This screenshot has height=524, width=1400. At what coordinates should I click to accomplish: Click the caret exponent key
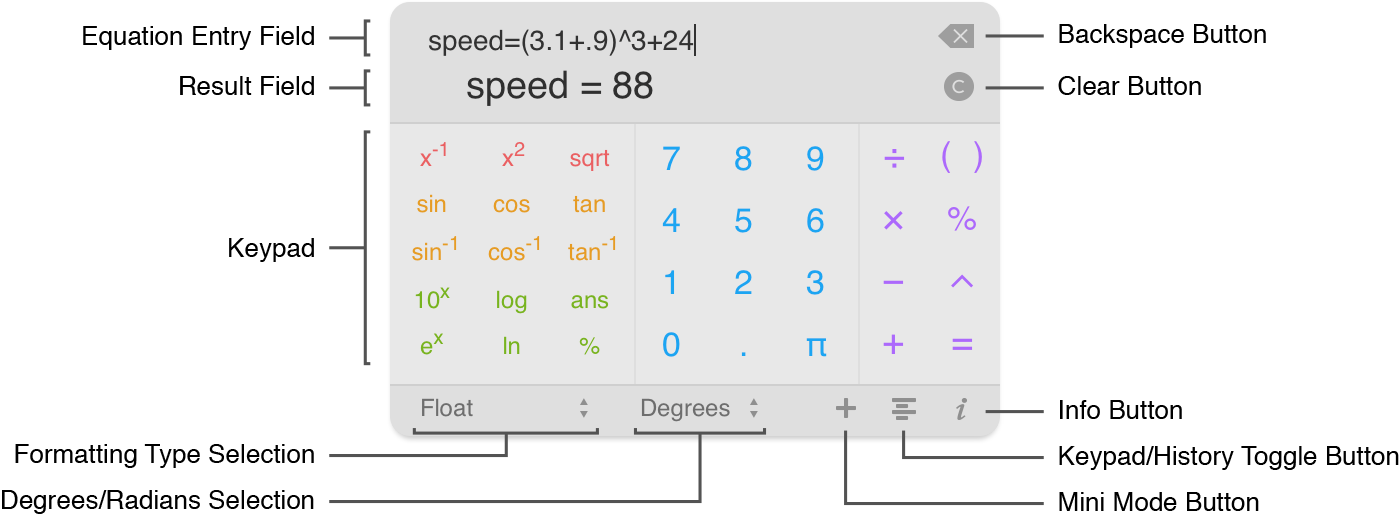[x=961, y=282]
